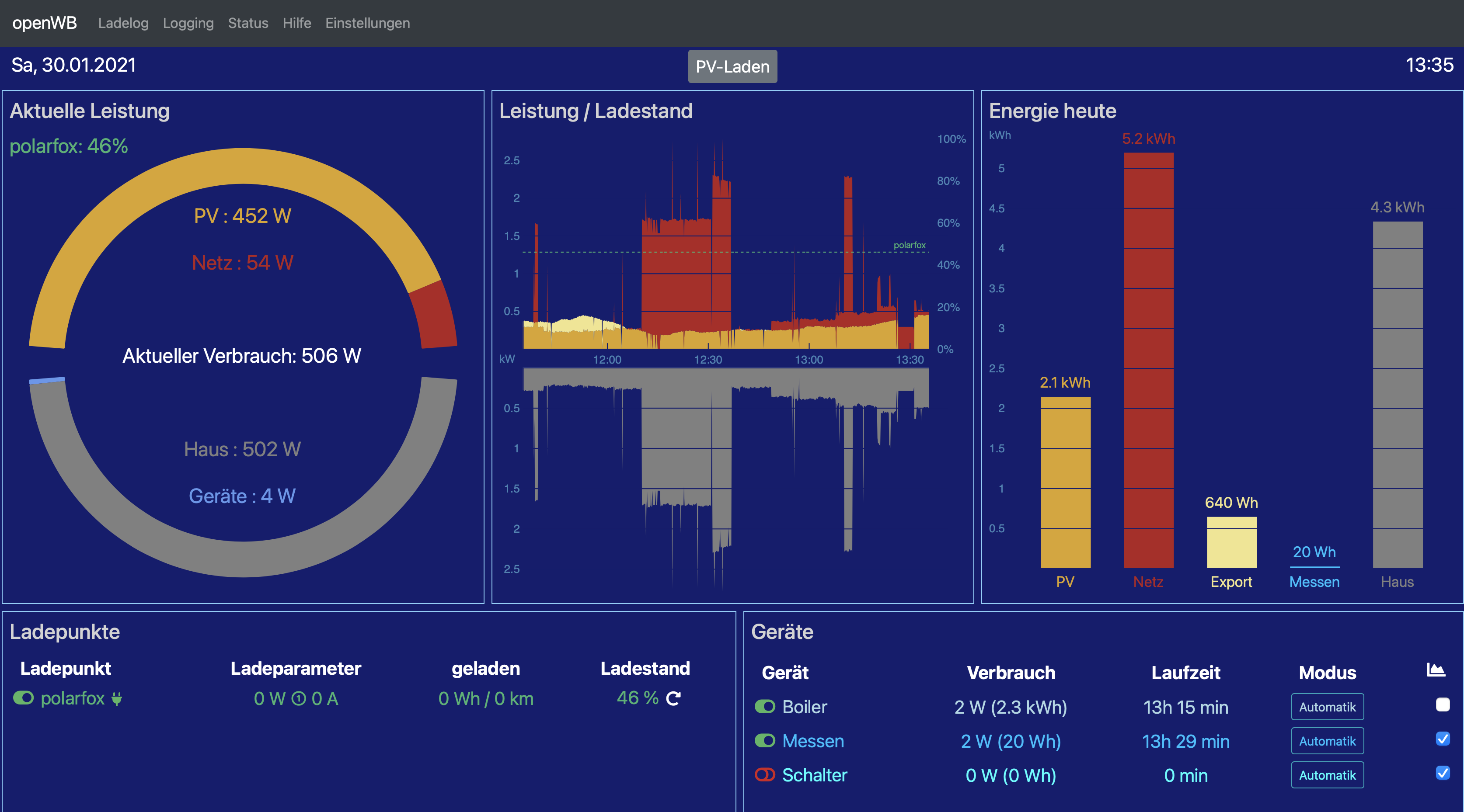Click Boiler's Automatik mode button
This screenshot has width=1464, height=812.
1327,707
